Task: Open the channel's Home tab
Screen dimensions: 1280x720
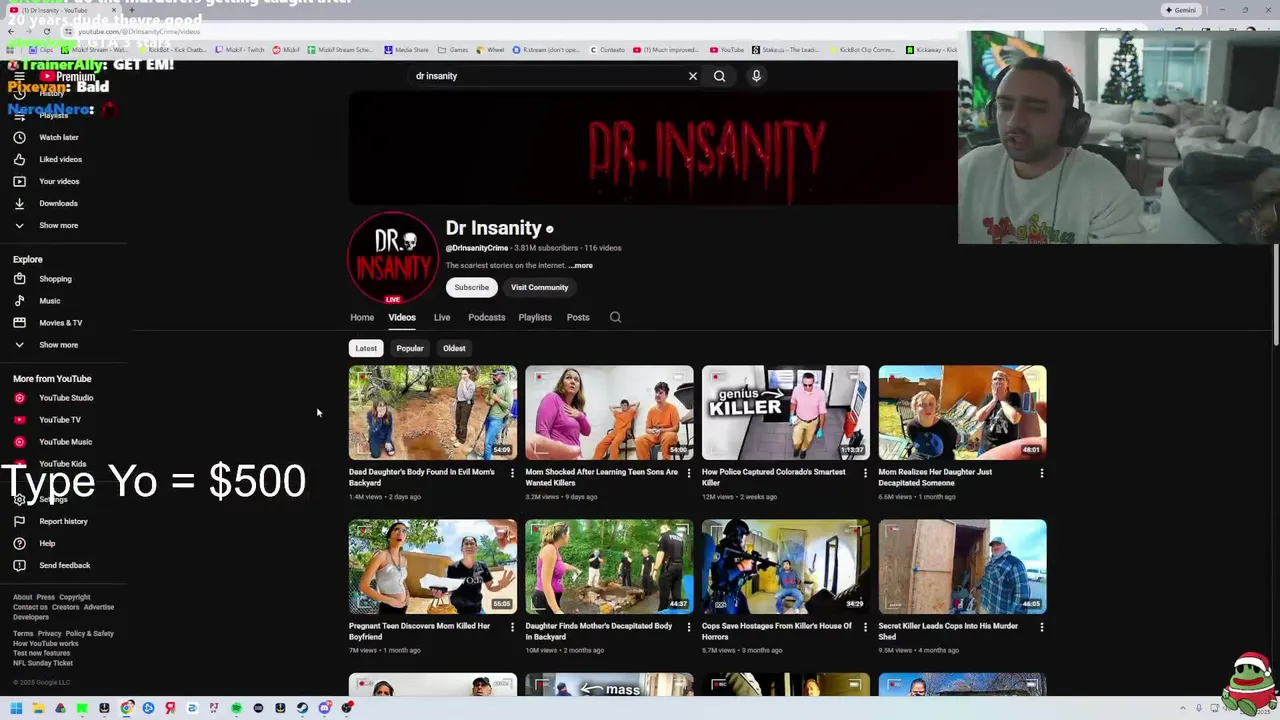Action: [362, 317]
